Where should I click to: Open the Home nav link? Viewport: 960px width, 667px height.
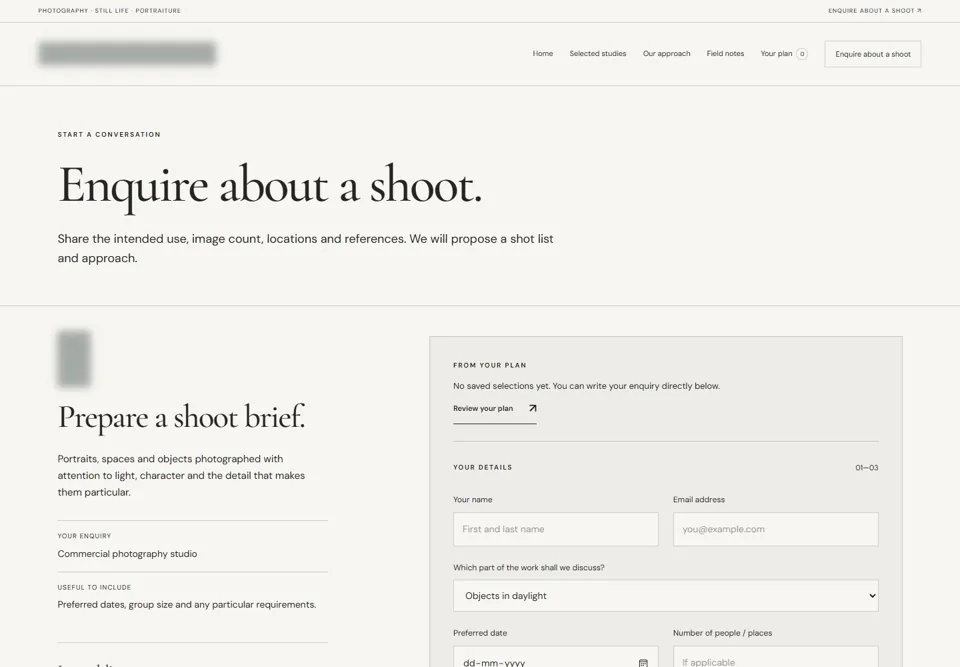(x=542, y=54)
